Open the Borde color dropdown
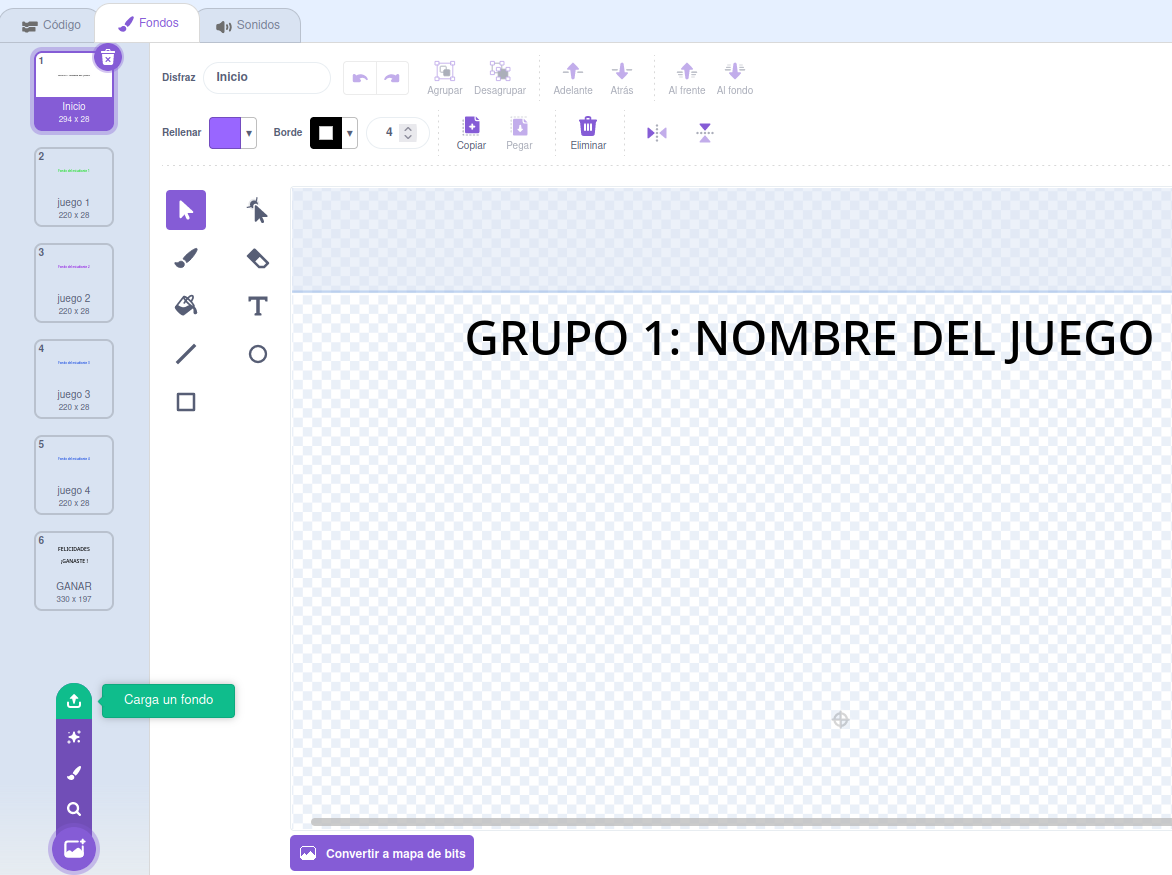The image size is (1172, 875). (x=347, y=132)
